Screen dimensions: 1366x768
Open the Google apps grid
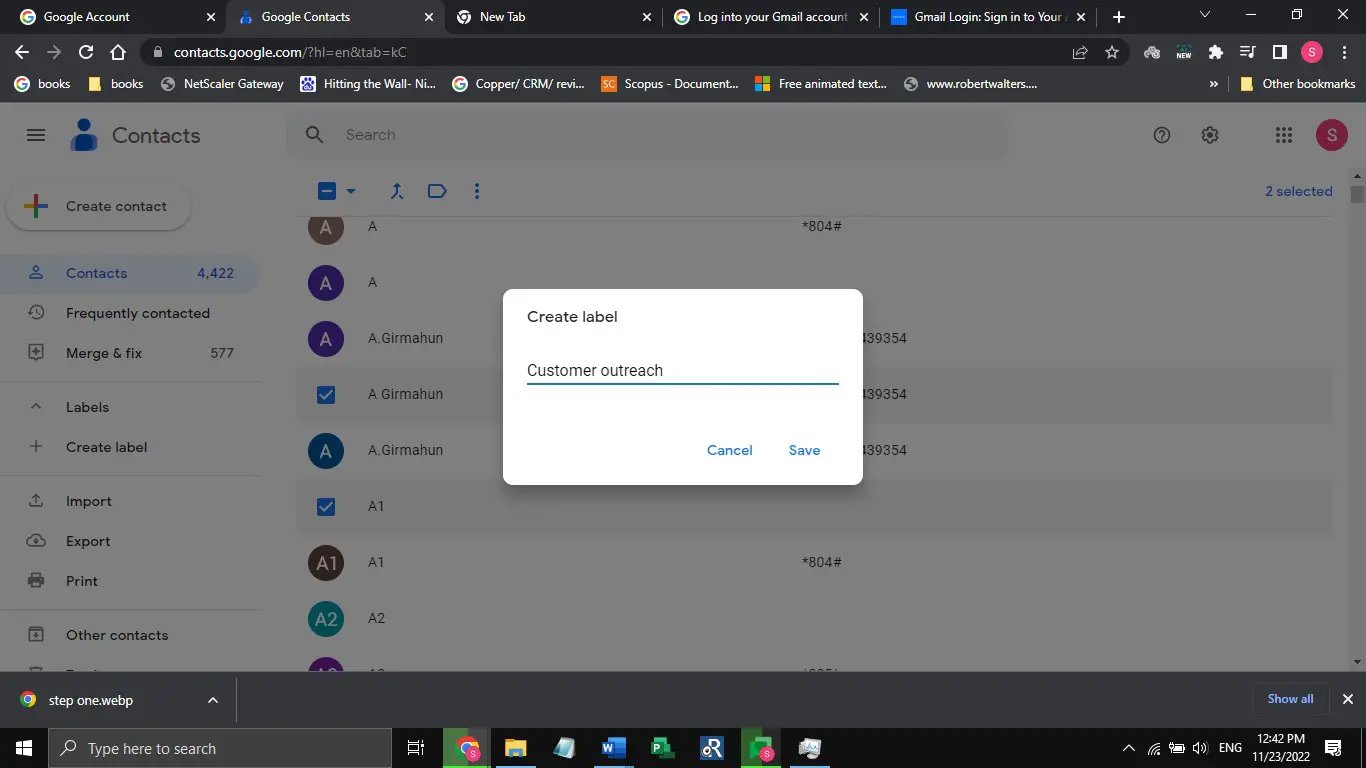(1284, 136)
